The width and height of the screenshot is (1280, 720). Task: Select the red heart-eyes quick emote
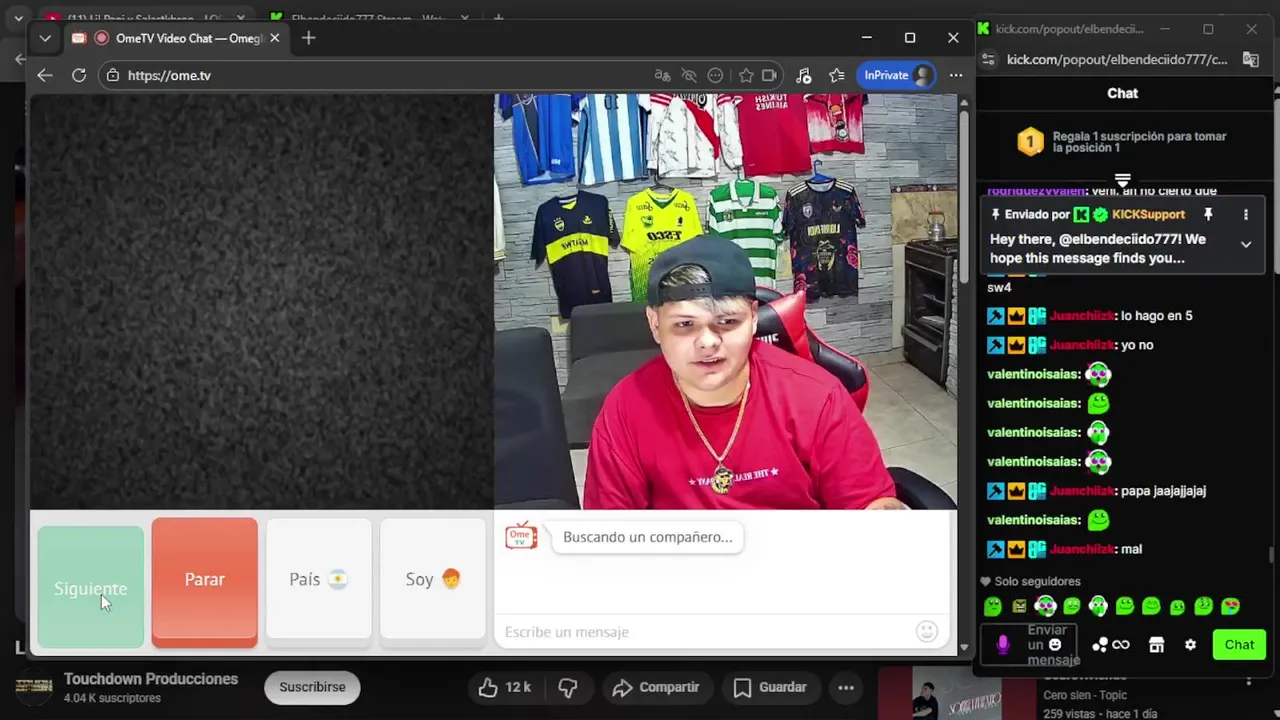coord(1230,606)
